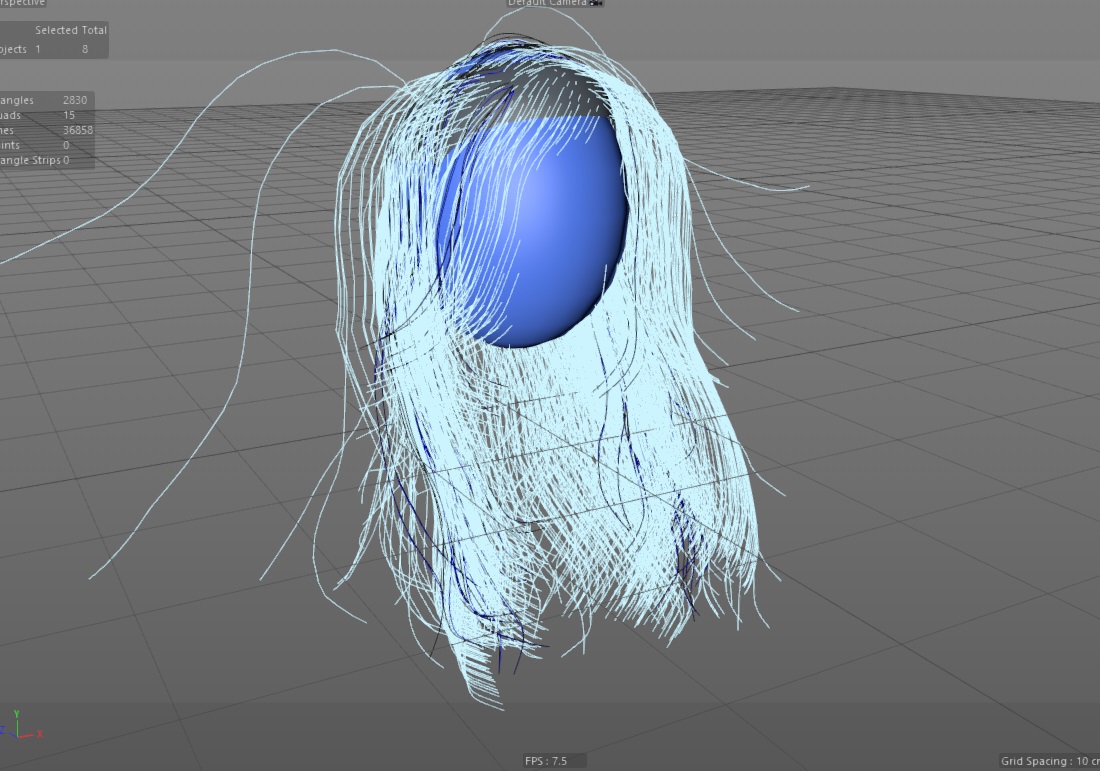Click the camera icon beside Default Camera
Viewport: 1100px width, 771px height.
tap(597, 3)
